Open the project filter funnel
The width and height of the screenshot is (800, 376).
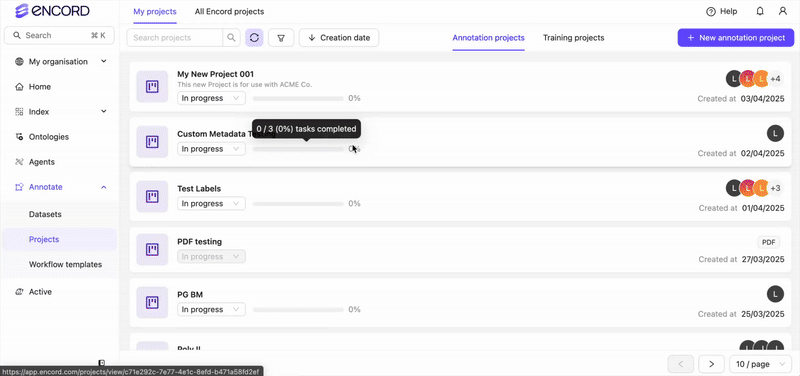(x=281, y=38)
